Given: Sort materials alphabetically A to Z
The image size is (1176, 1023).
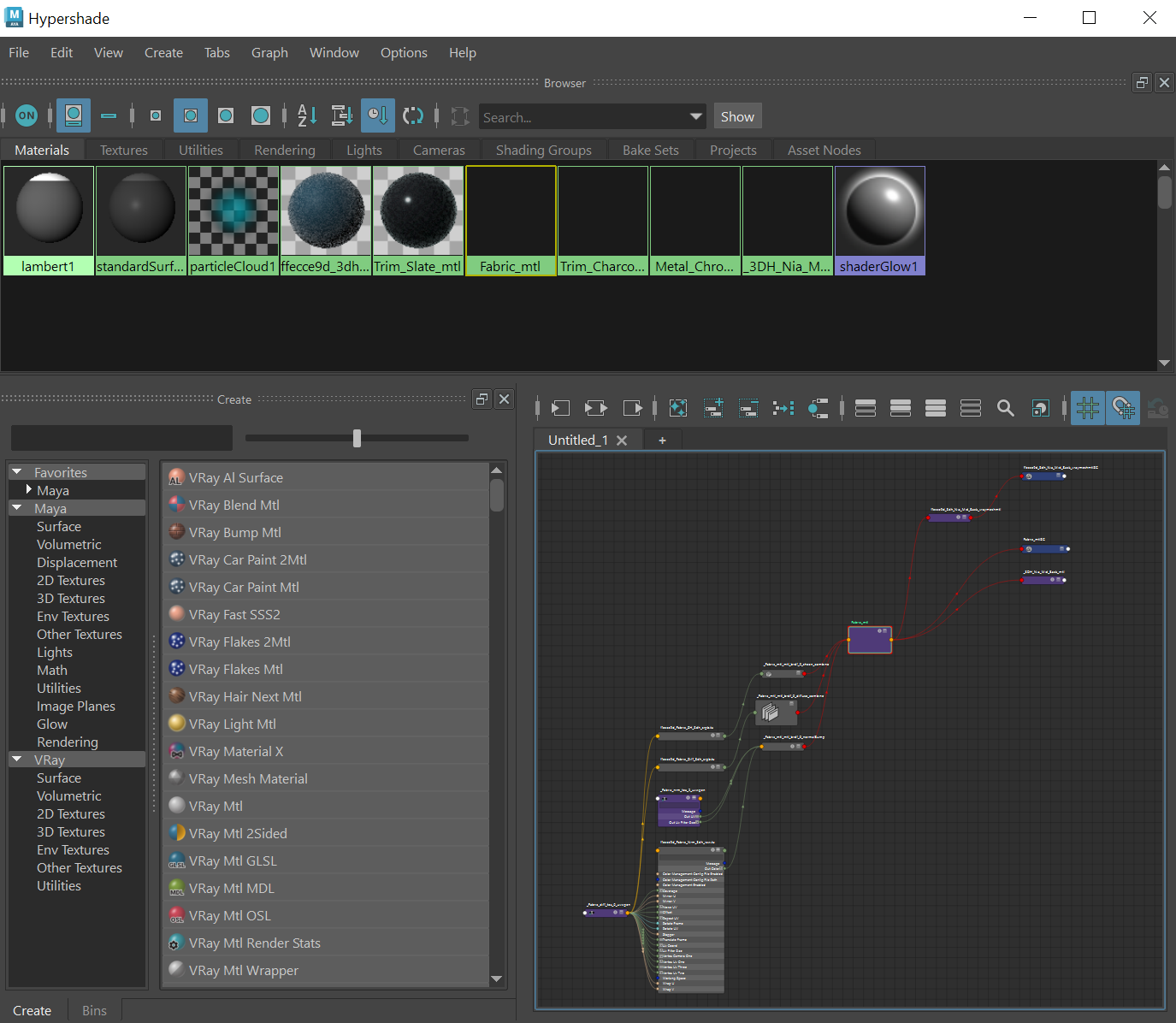Looking at the screenshot, I should click(307, 115).
